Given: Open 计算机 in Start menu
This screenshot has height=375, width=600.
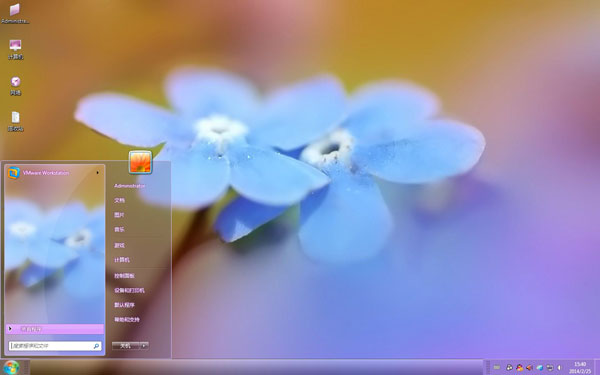Looking at the screenshot, I should [122, 260].
